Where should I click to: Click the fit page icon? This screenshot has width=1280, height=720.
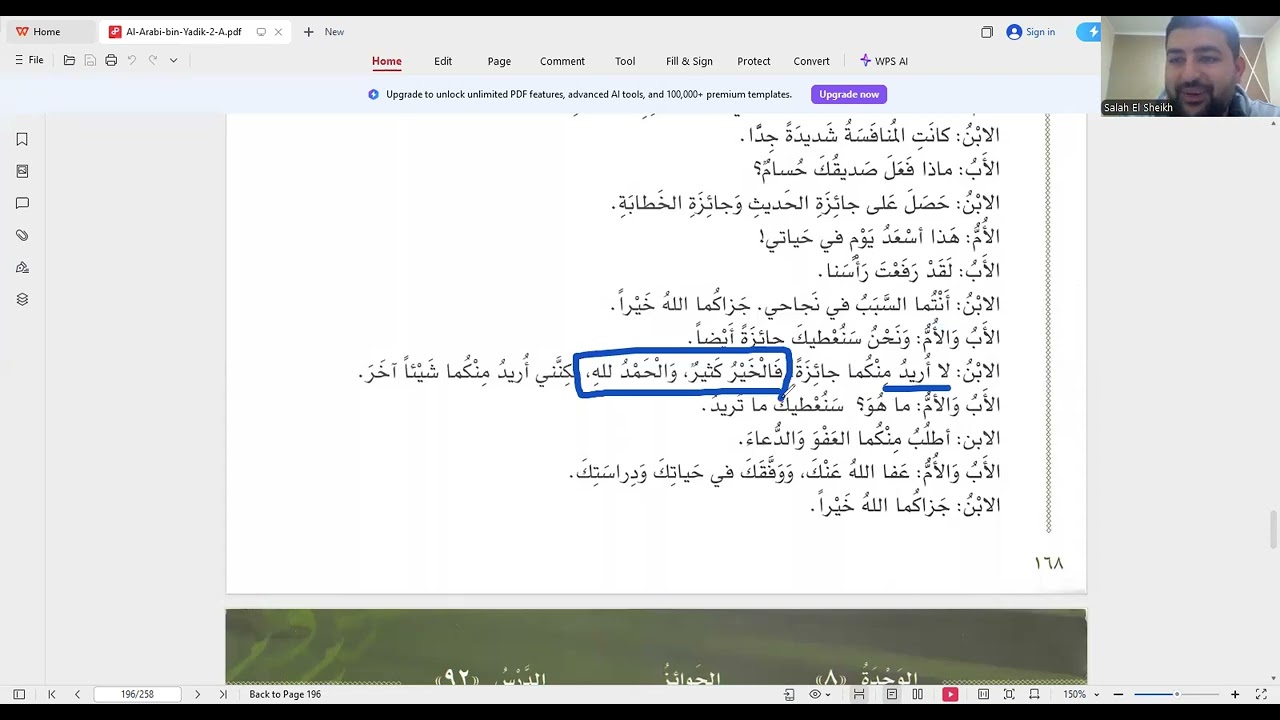[x=1009, y=694]
